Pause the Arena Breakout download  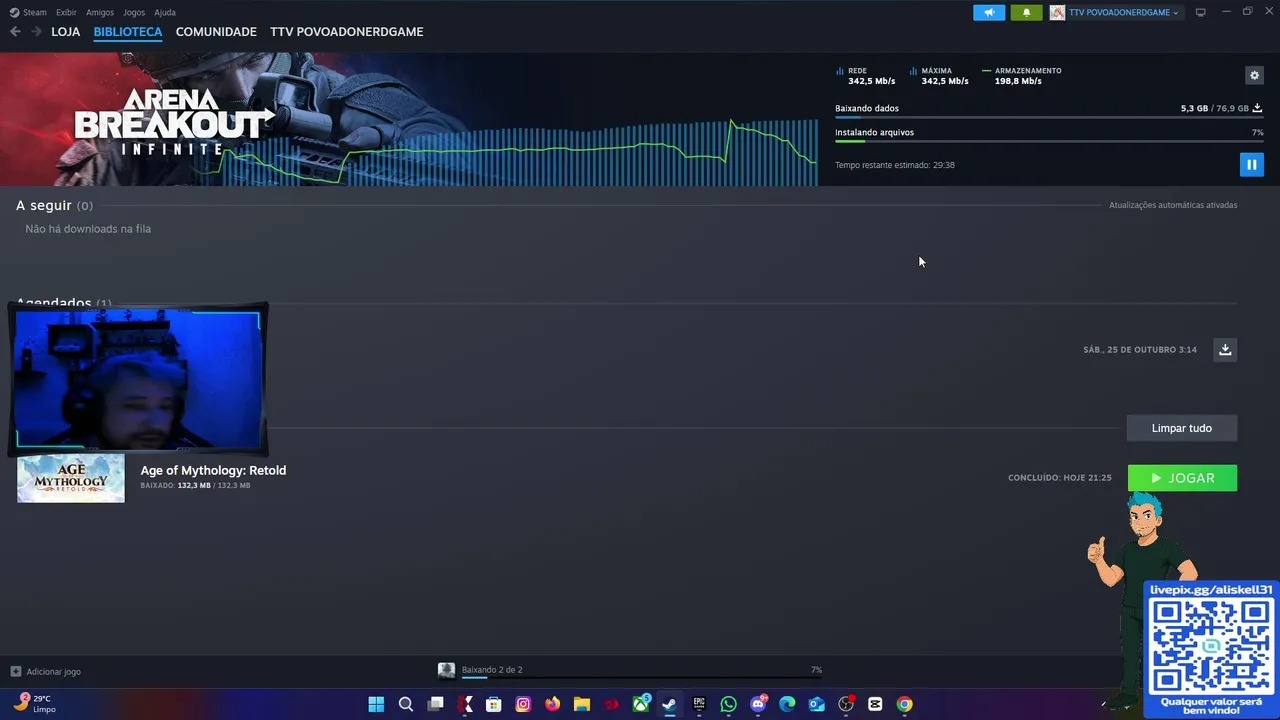(x=1251, y=164)
